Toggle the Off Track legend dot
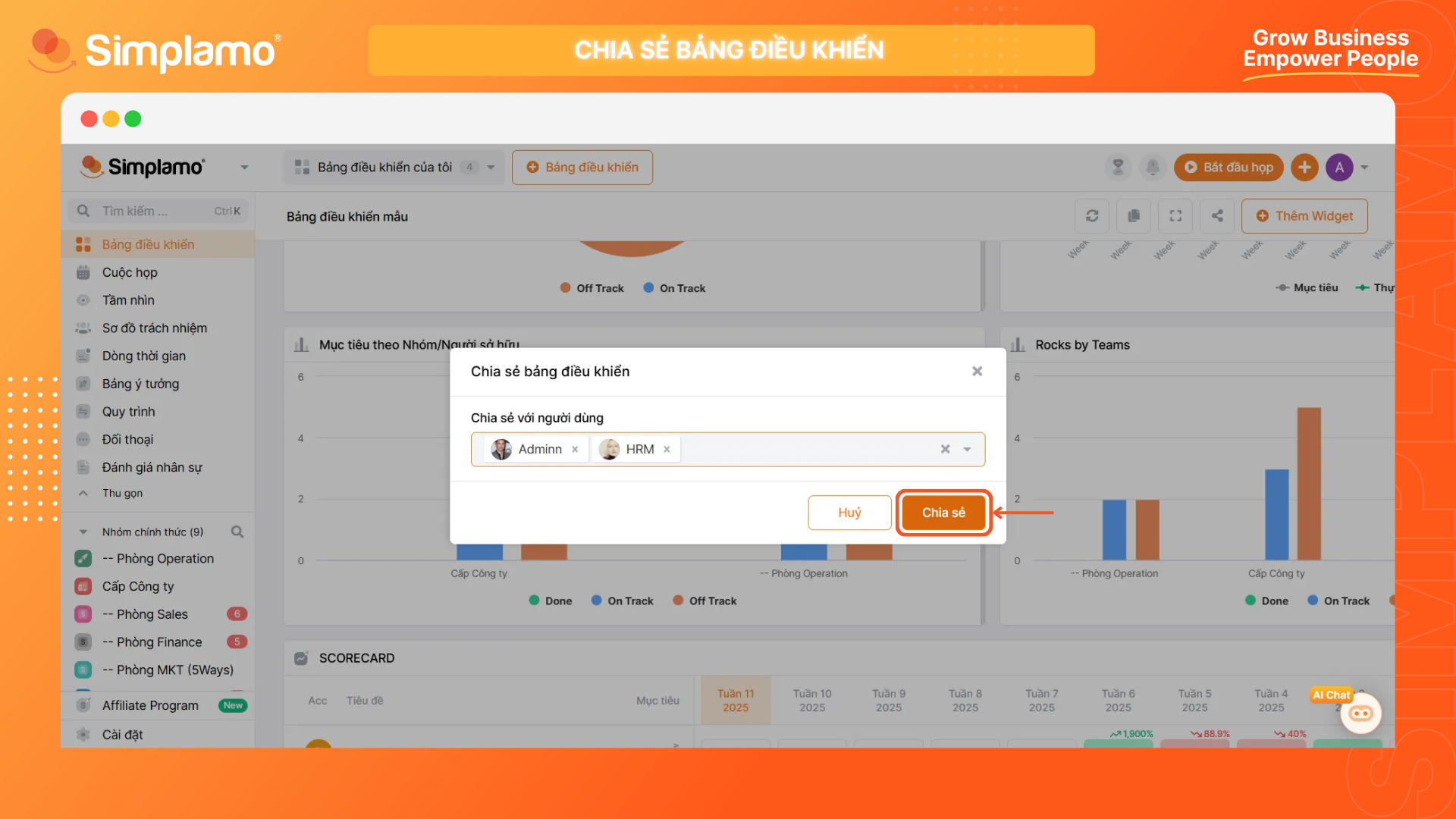 [565, 288]
